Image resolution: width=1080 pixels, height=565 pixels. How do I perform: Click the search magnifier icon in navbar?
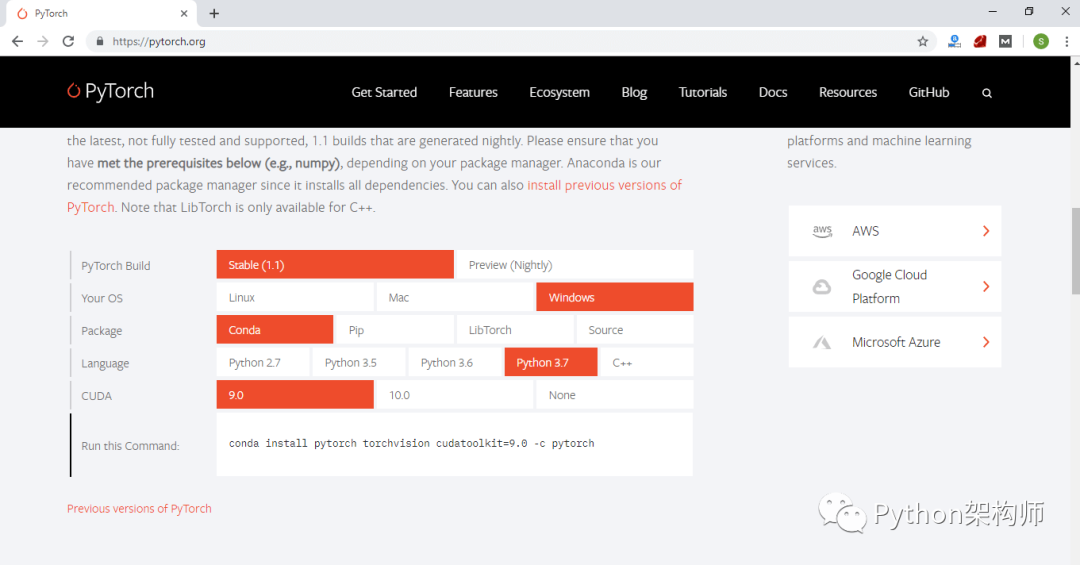coord(986,93)
